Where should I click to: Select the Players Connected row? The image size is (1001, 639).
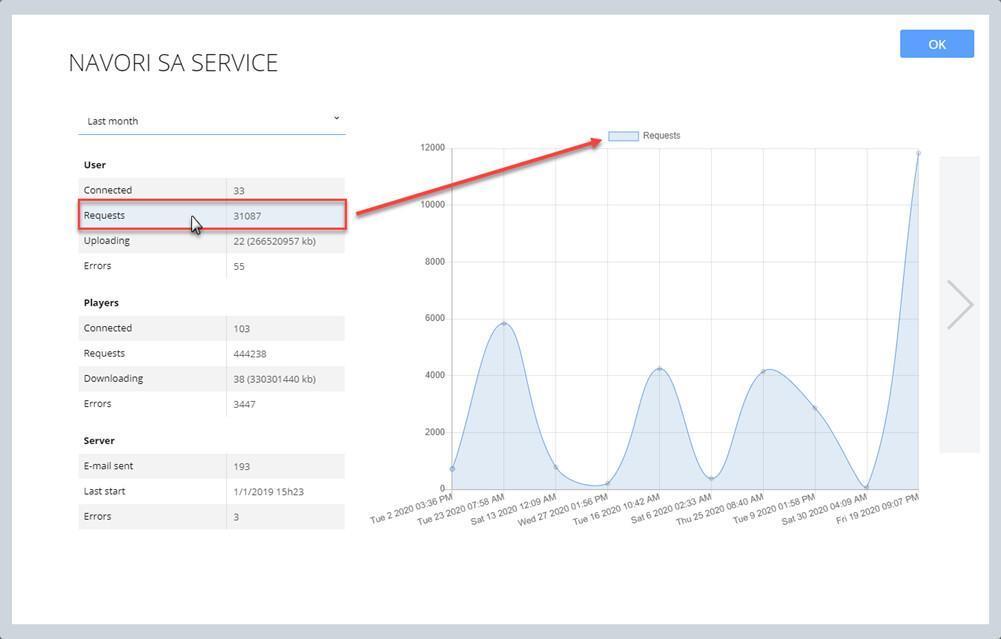point(212,328)
